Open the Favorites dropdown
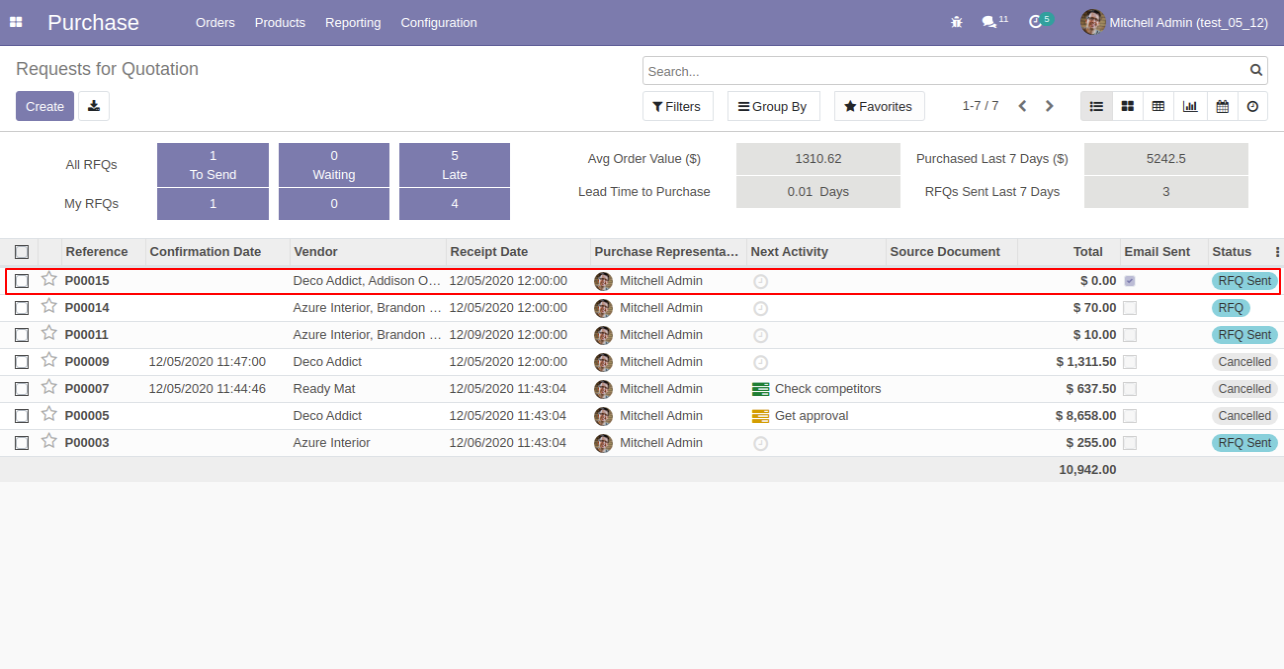Screen dimensions: 1284x669 879,106
